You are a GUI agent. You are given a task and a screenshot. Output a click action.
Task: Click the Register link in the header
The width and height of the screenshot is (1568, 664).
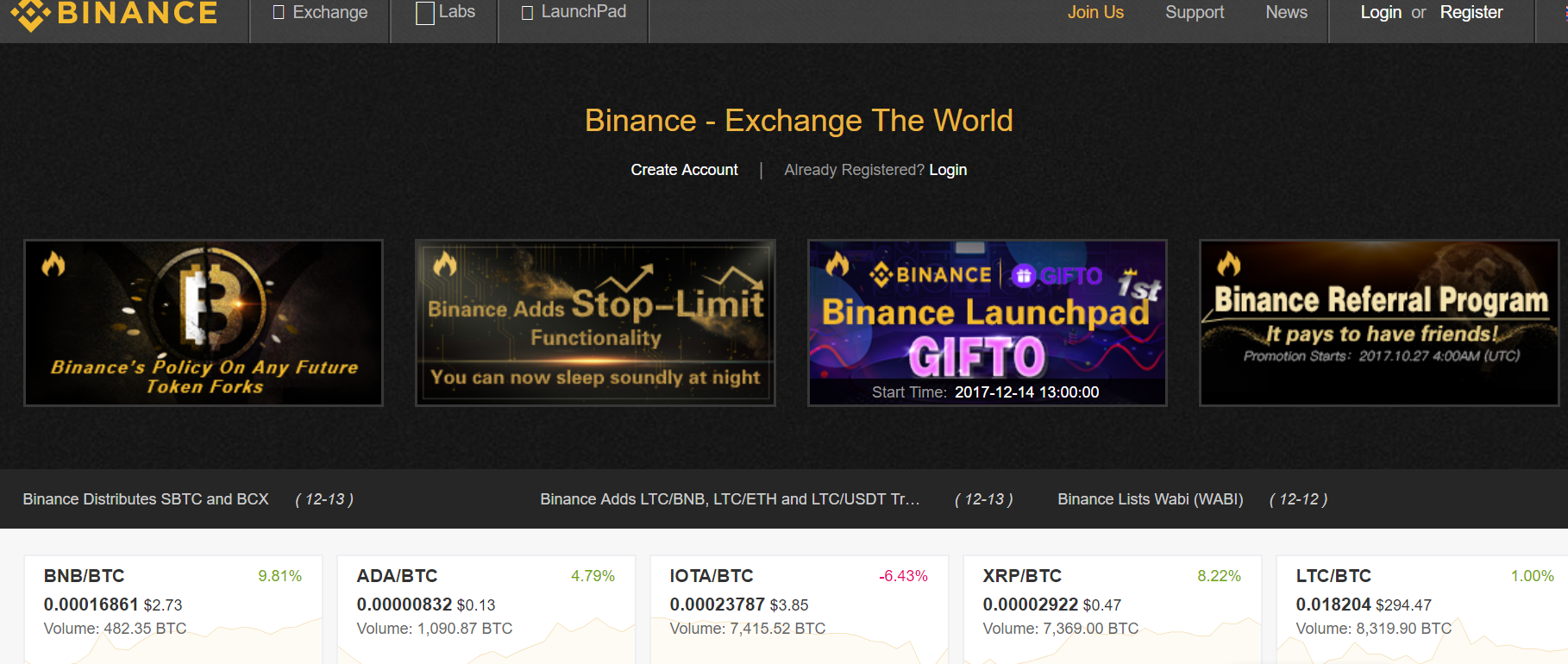[1471, 12]
